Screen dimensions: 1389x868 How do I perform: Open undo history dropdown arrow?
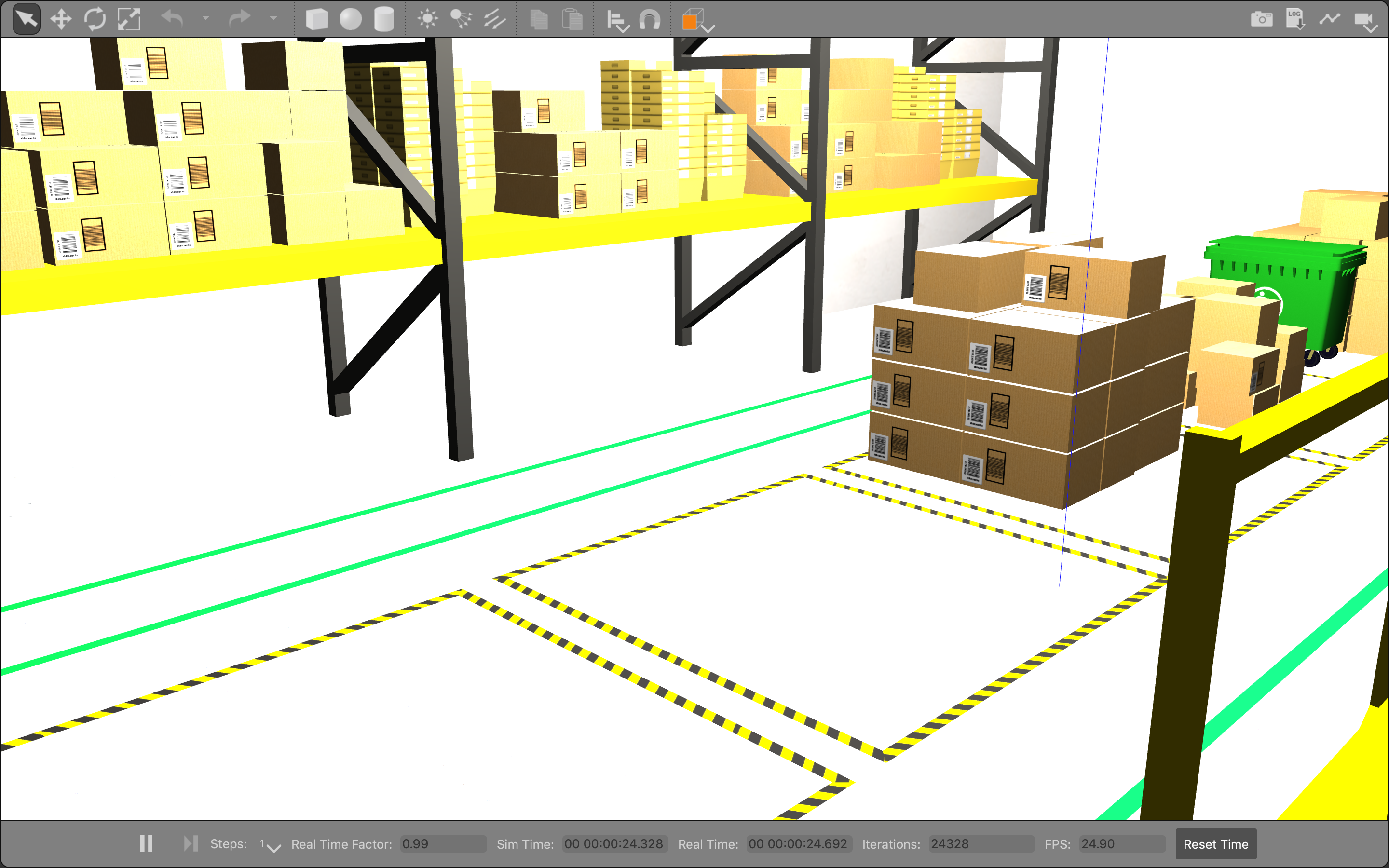(205, 19)
